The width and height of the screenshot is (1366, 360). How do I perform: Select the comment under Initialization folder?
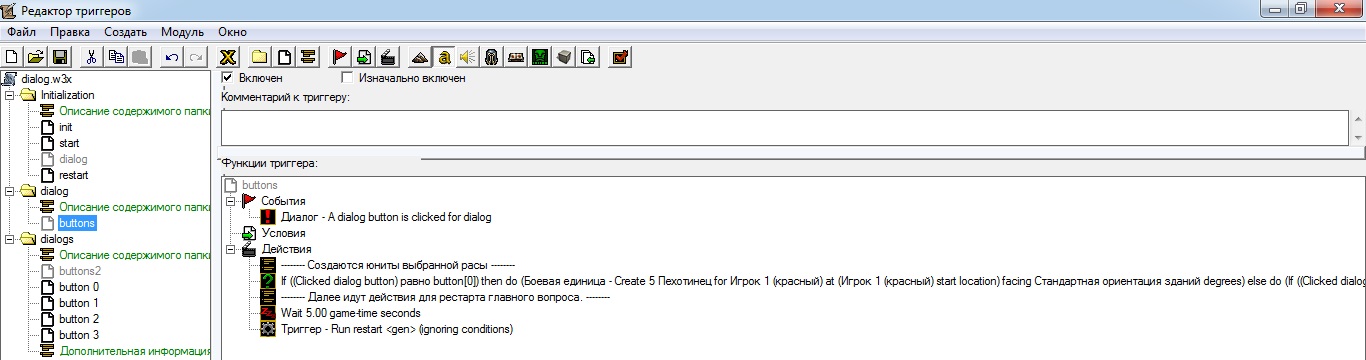pos(134,111)
